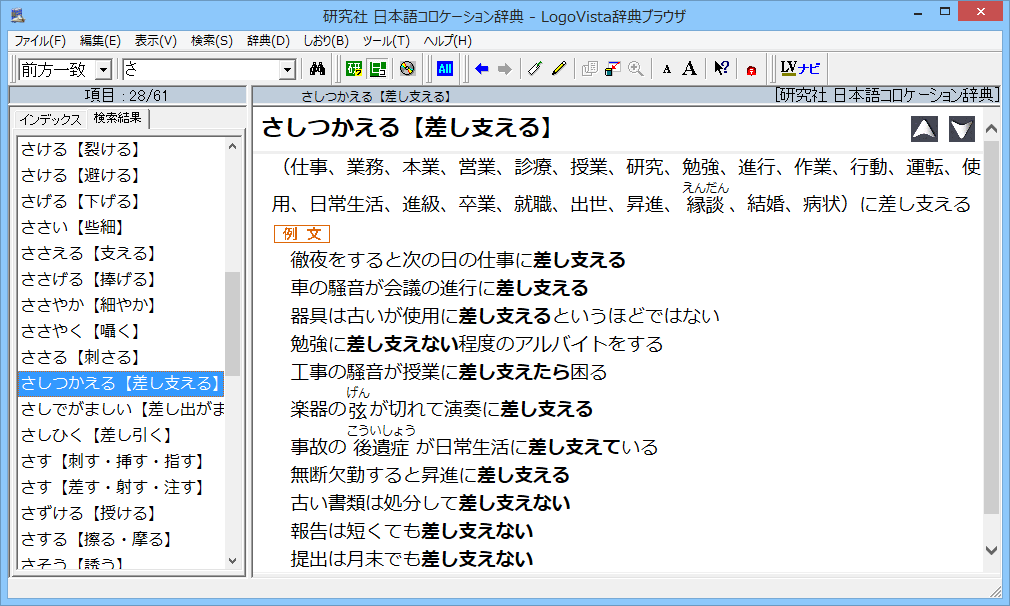Open the LVナビ navigation tool
This screenshot has height=606, width=1010.
click(800, 69)
